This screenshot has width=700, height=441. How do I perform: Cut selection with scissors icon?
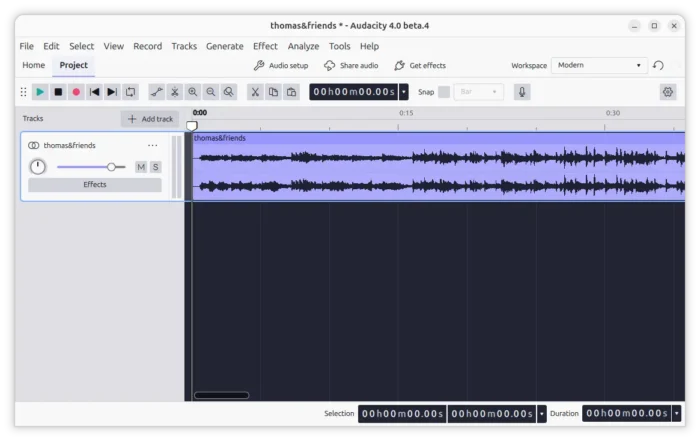[x=255, y=92]
